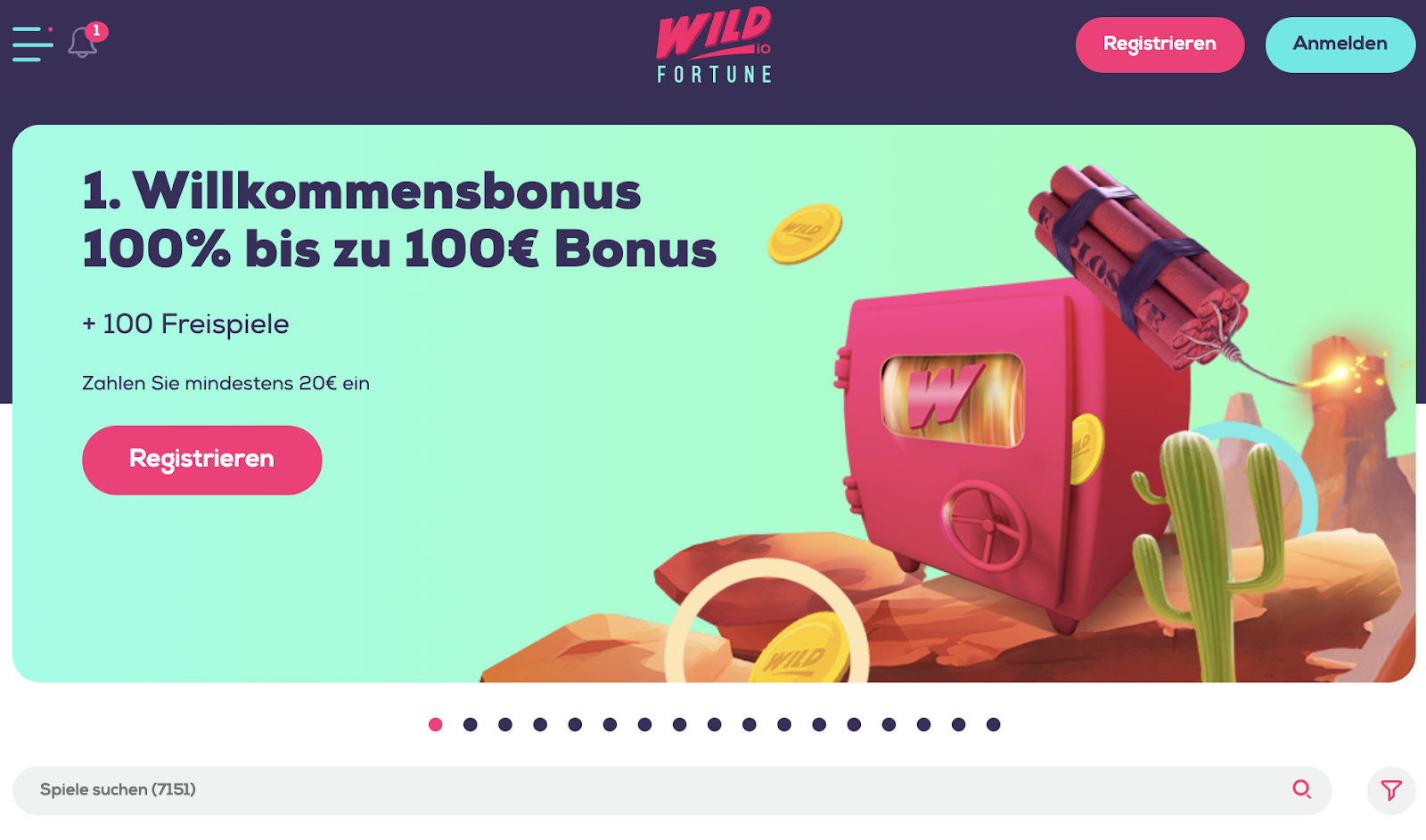Click the magnifying glass search icon

click(1302, 789)
